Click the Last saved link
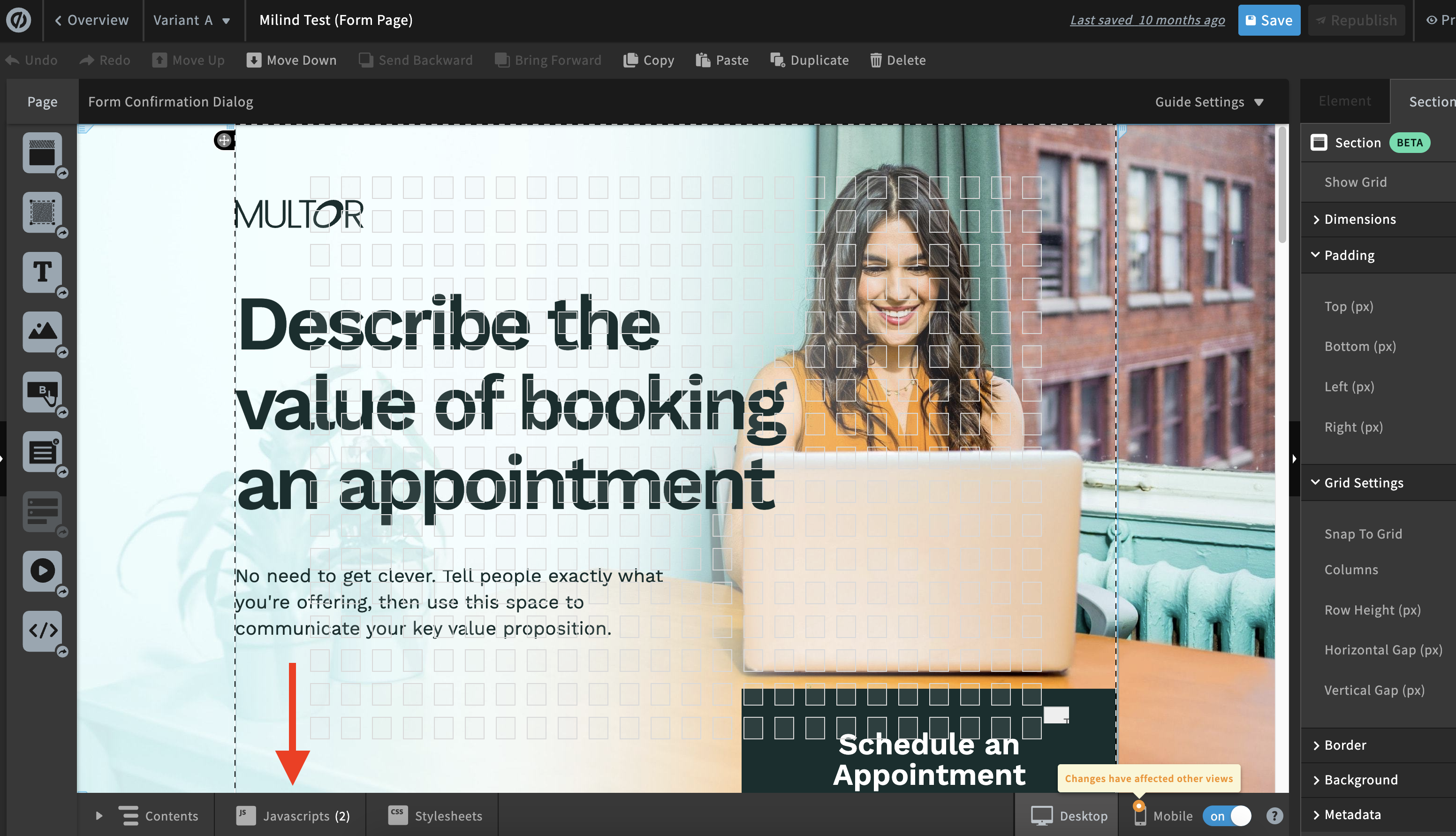Image resolution: width=1456 pixels, height=836 pixels. pyautogui.click(x=1147, y=20)
